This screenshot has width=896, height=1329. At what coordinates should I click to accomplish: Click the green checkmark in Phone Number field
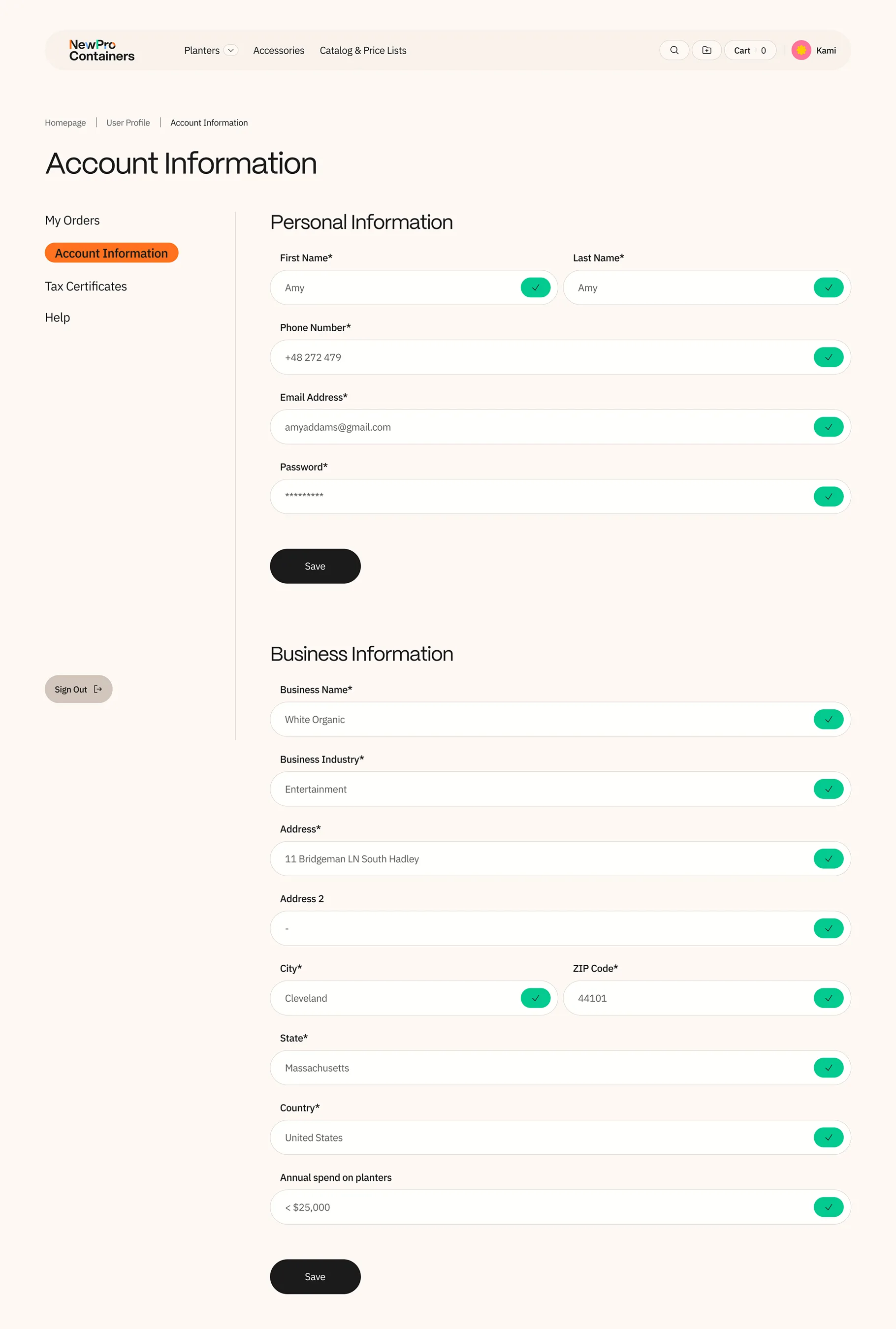click(x=829, y=357)
